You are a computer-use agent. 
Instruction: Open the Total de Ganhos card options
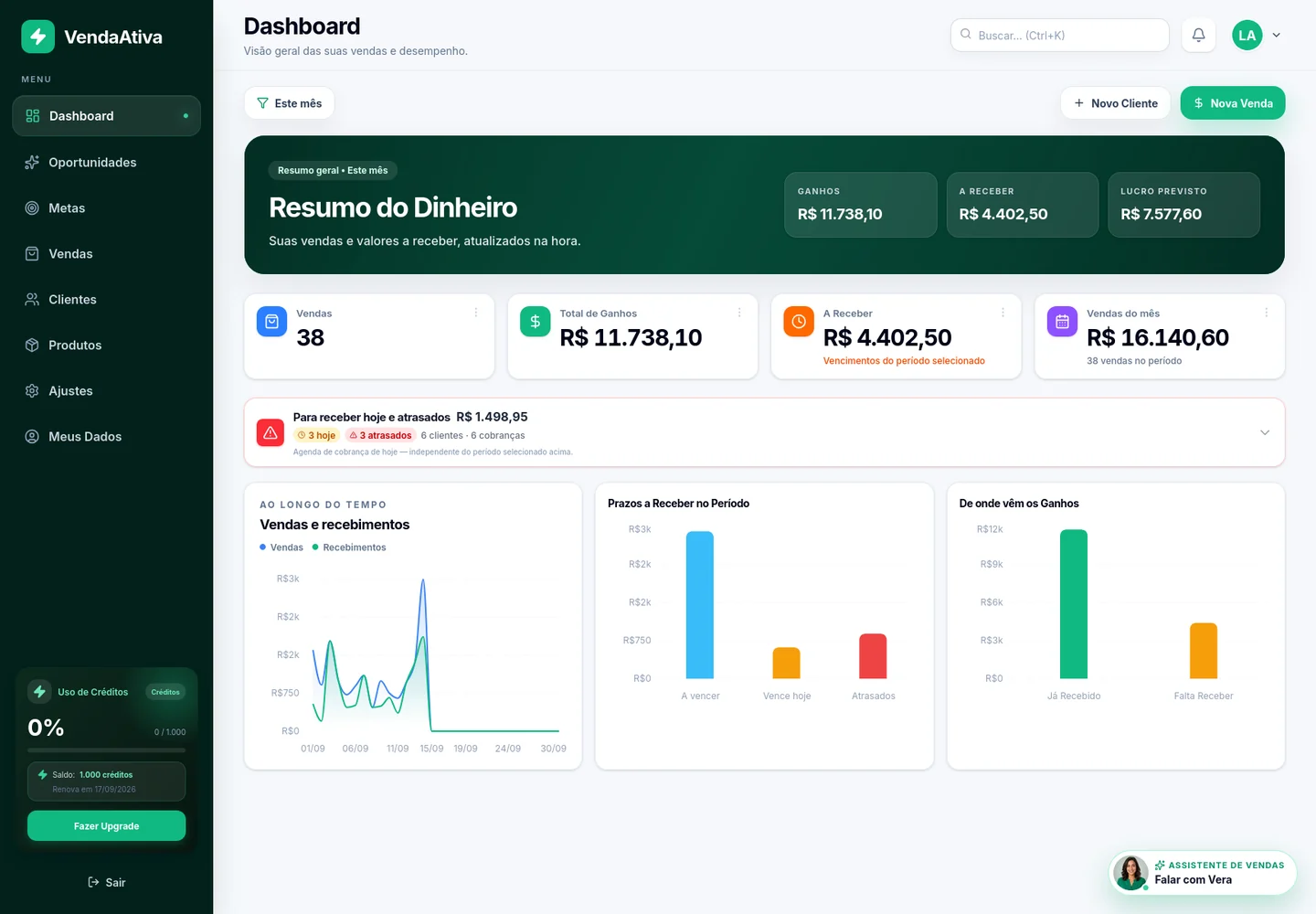point(739,313)
